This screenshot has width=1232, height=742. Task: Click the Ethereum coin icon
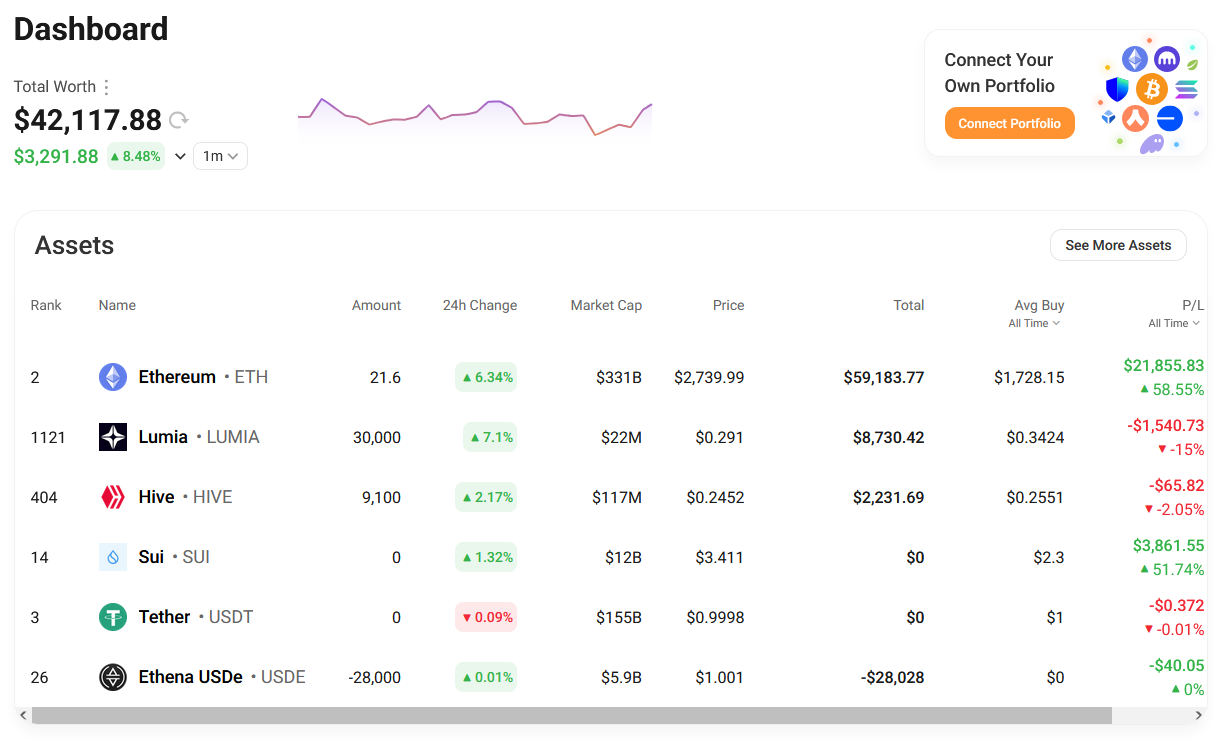point(113,377)
